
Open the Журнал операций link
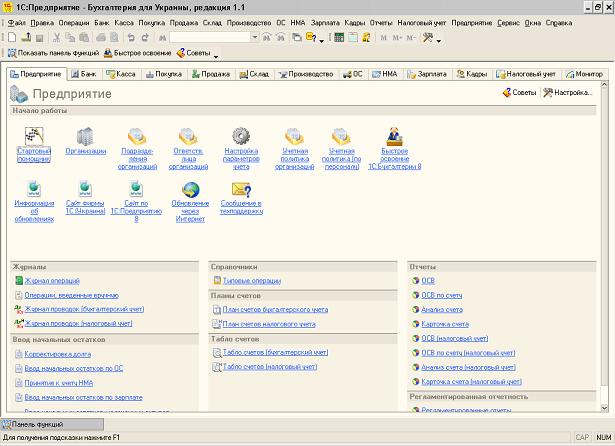pyautogui.click(x=52, y=281)
